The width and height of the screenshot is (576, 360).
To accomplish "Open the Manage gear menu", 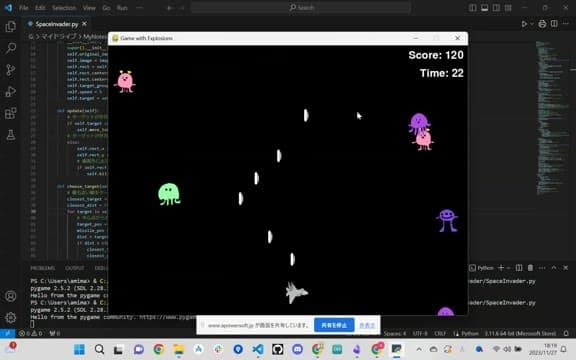I will (11, 318).
